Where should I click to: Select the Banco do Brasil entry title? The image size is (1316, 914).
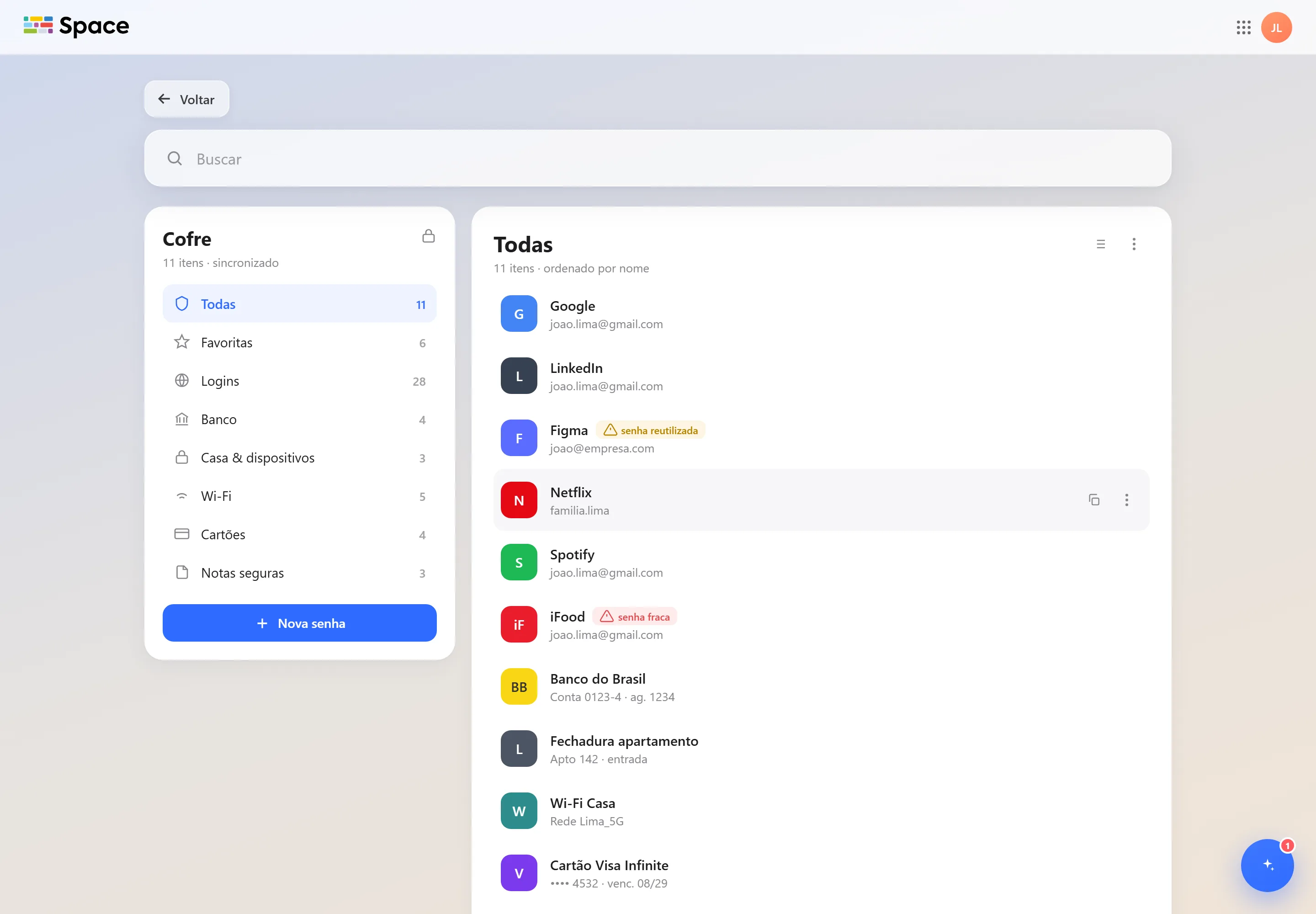(x=597, y=679)
